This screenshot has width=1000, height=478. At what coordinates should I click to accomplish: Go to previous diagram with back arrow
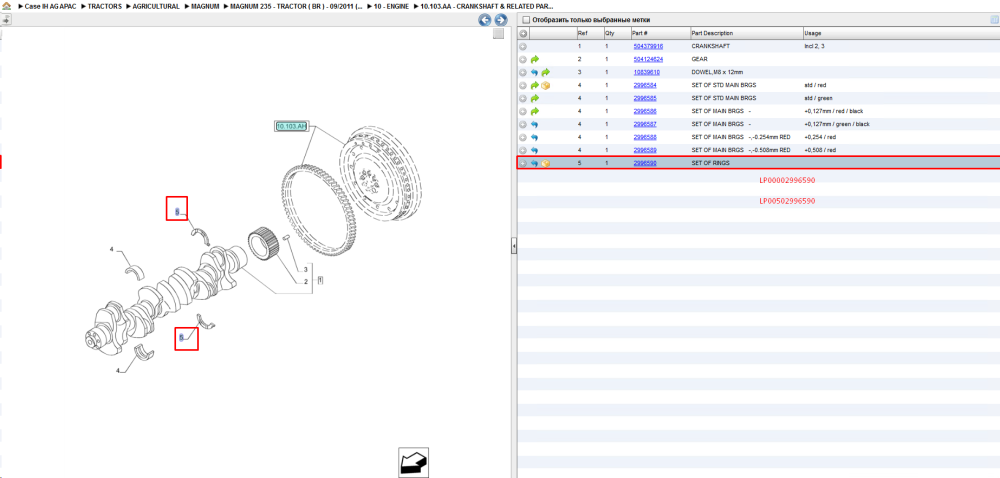tap(485, 20)
